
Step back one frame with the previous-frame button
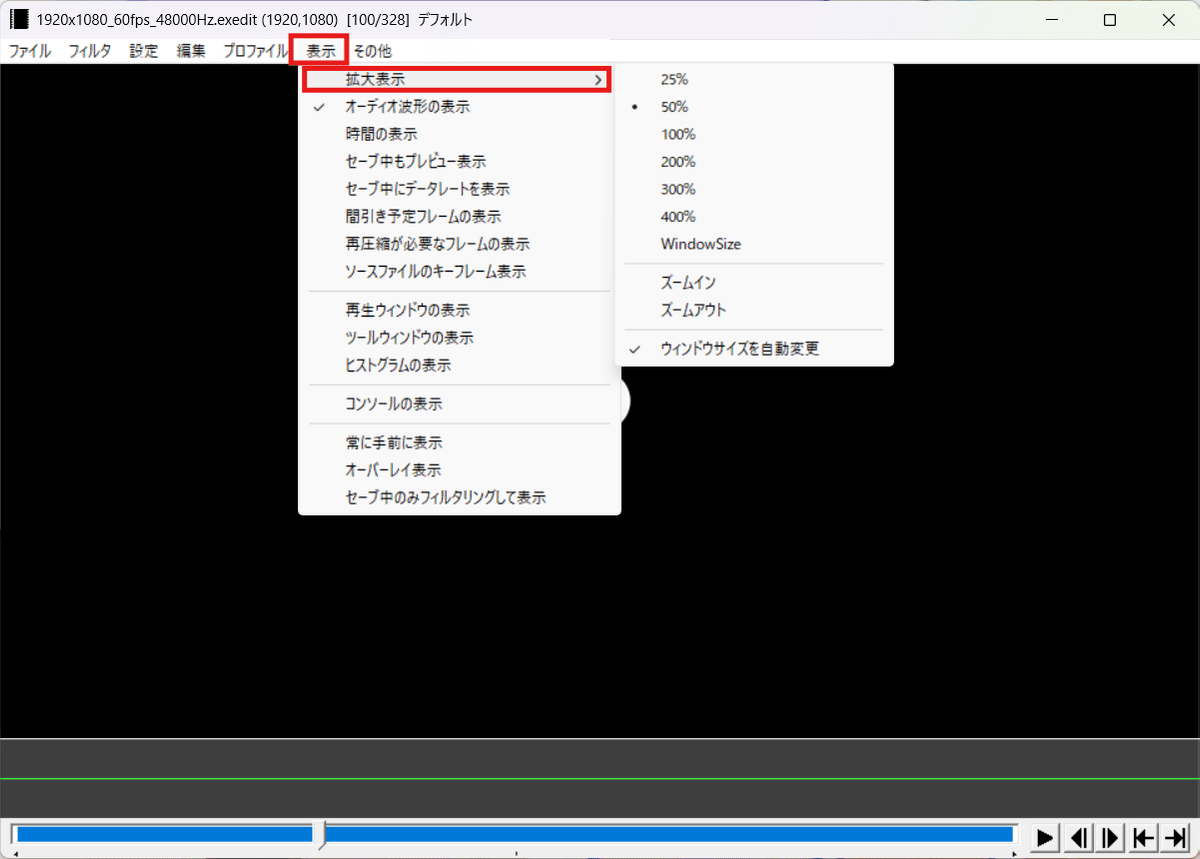pyautogui.click(x=1078, y=837)
